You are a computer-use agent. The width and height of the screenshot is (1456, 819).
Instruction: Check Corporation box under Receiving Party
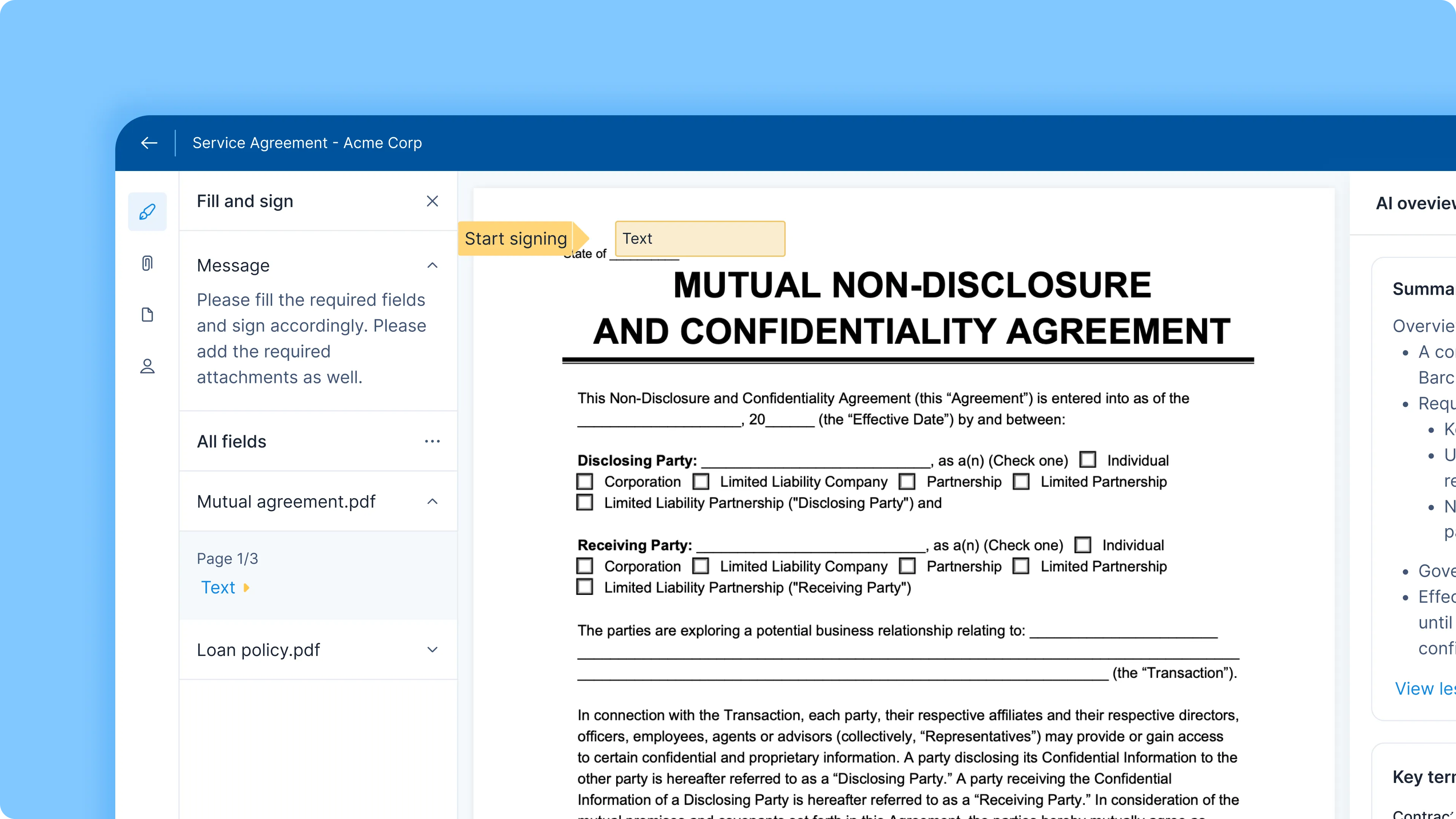click(585, 566)
